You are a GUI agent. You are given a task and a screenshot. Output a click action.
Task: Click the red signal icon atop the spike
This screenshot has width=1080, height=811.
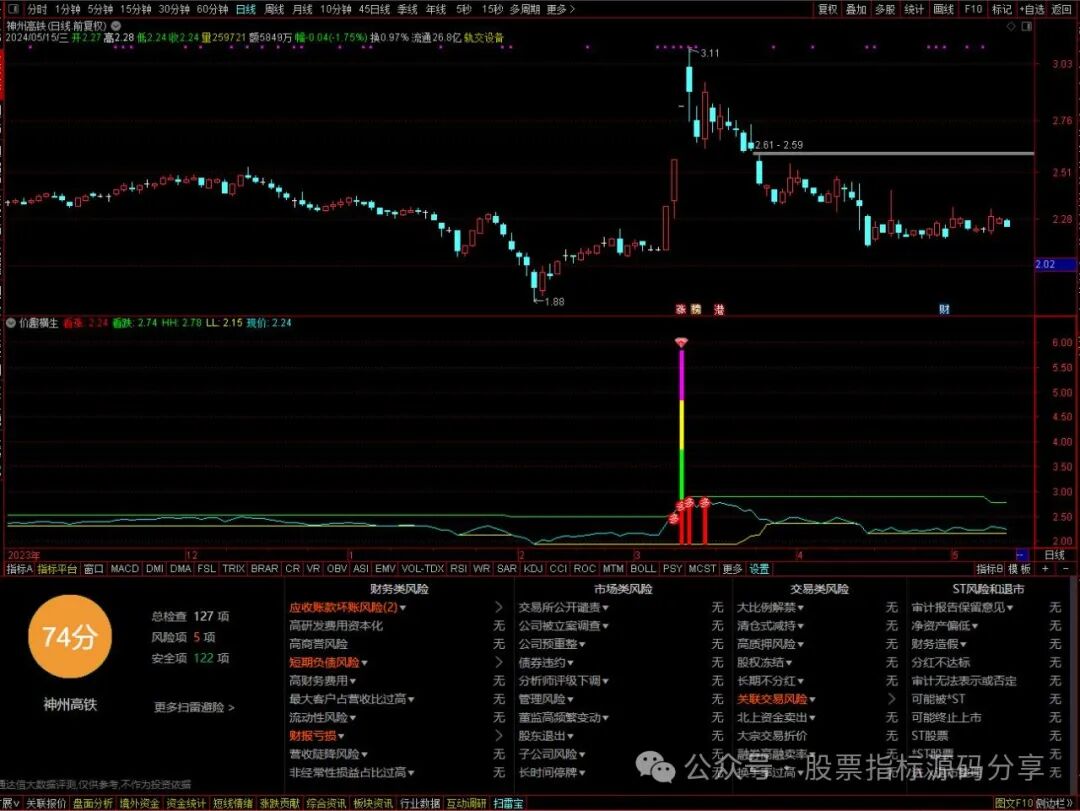pyautogui.click(x=681, y=342)
